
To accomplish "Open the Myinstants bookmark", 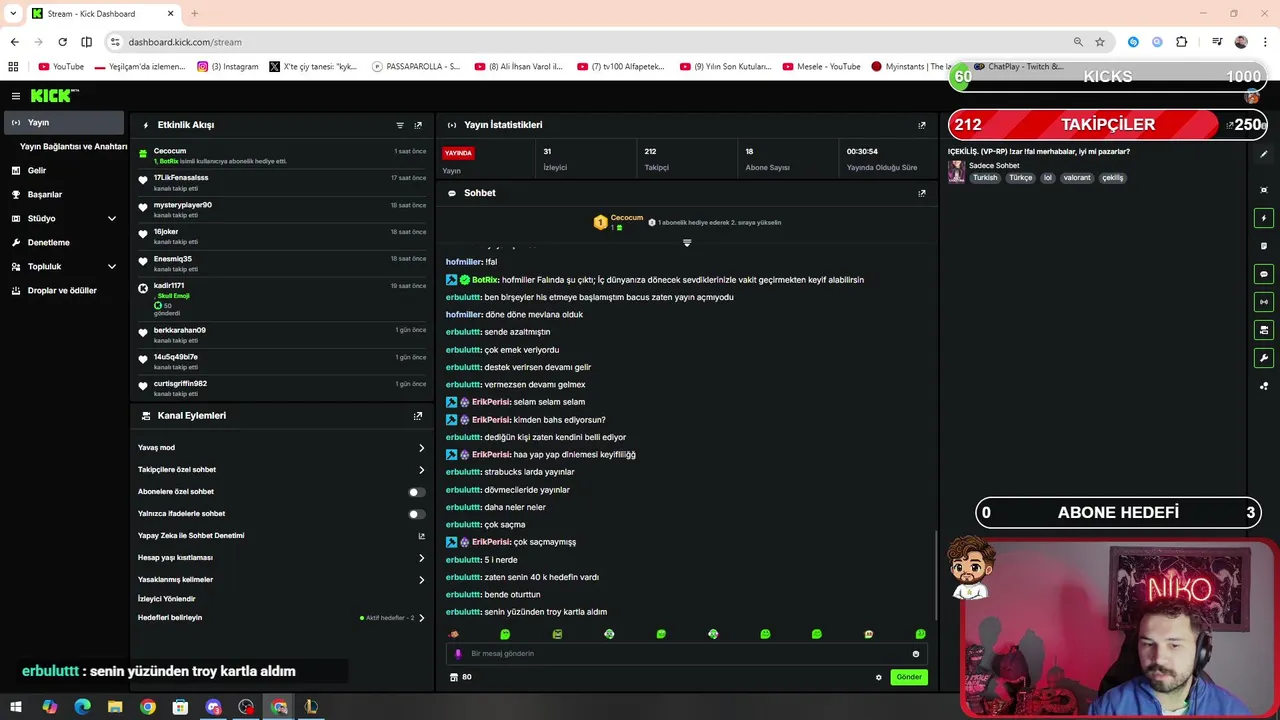I will (x=911, y=67).
